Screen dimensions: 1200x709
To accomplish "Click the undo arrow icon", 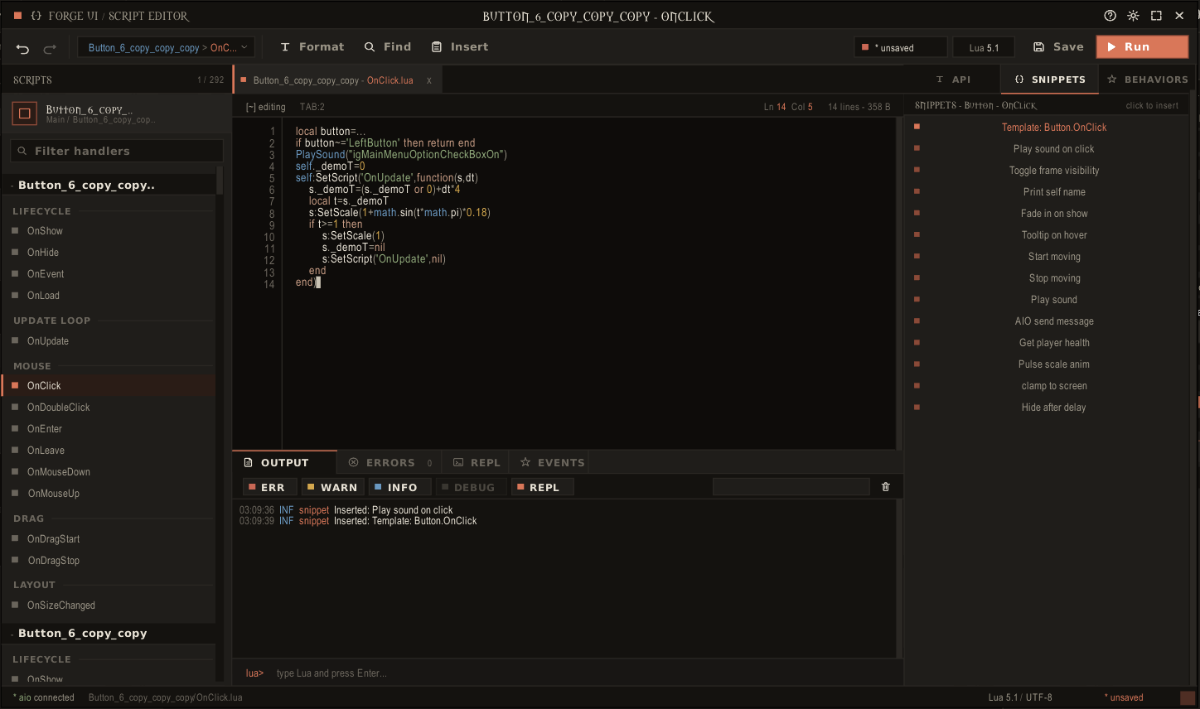I will coord(23,48).
